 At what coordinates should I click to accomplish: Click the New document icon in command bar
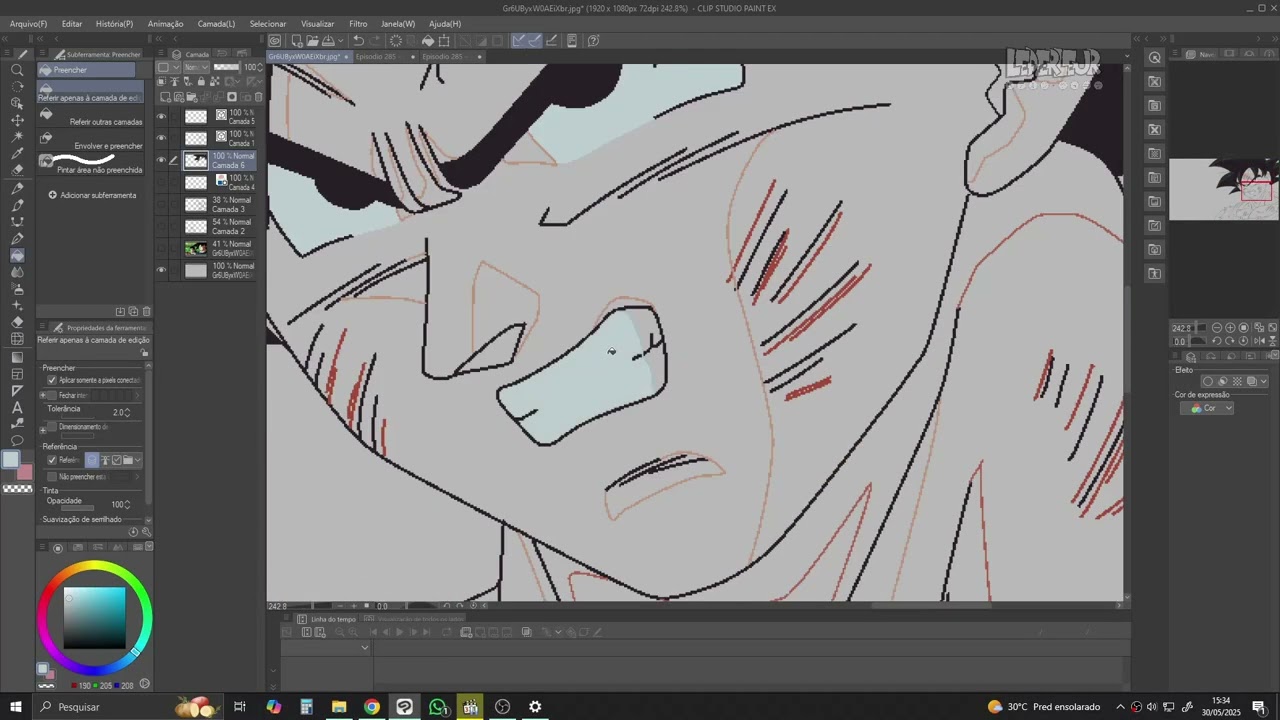coord(295,41)
